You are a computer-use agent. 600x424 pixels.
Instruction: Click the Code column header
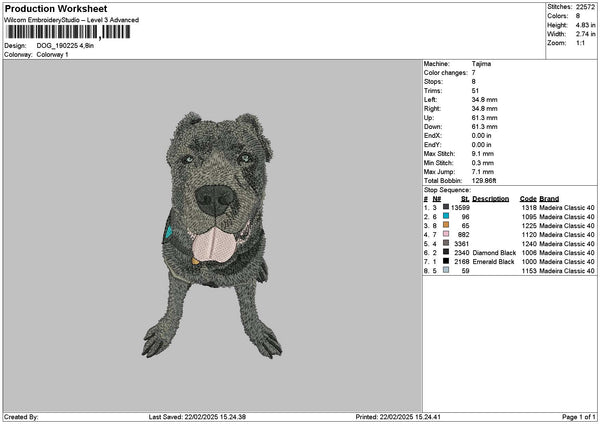528,198
